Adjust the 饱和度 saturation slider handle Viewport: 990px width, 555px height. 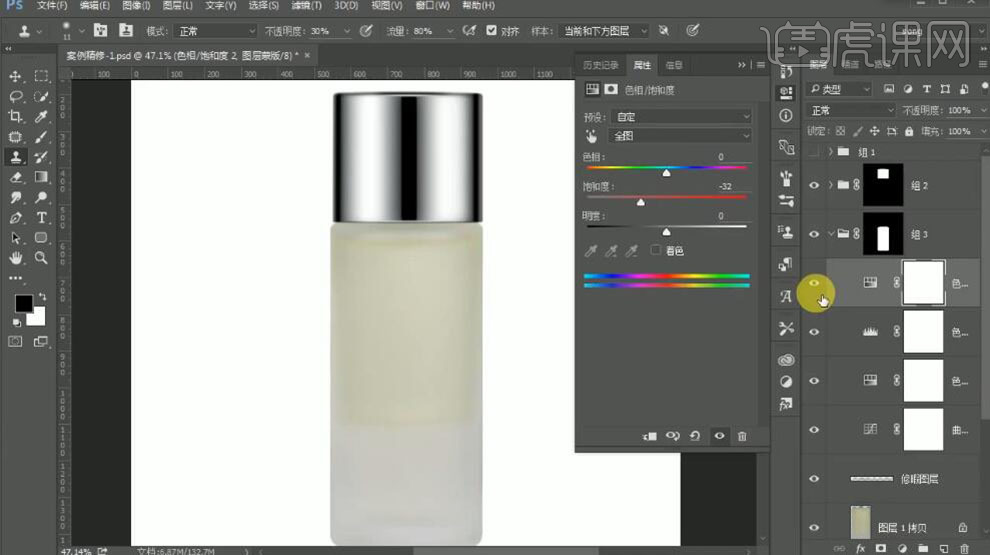point(641,202)
